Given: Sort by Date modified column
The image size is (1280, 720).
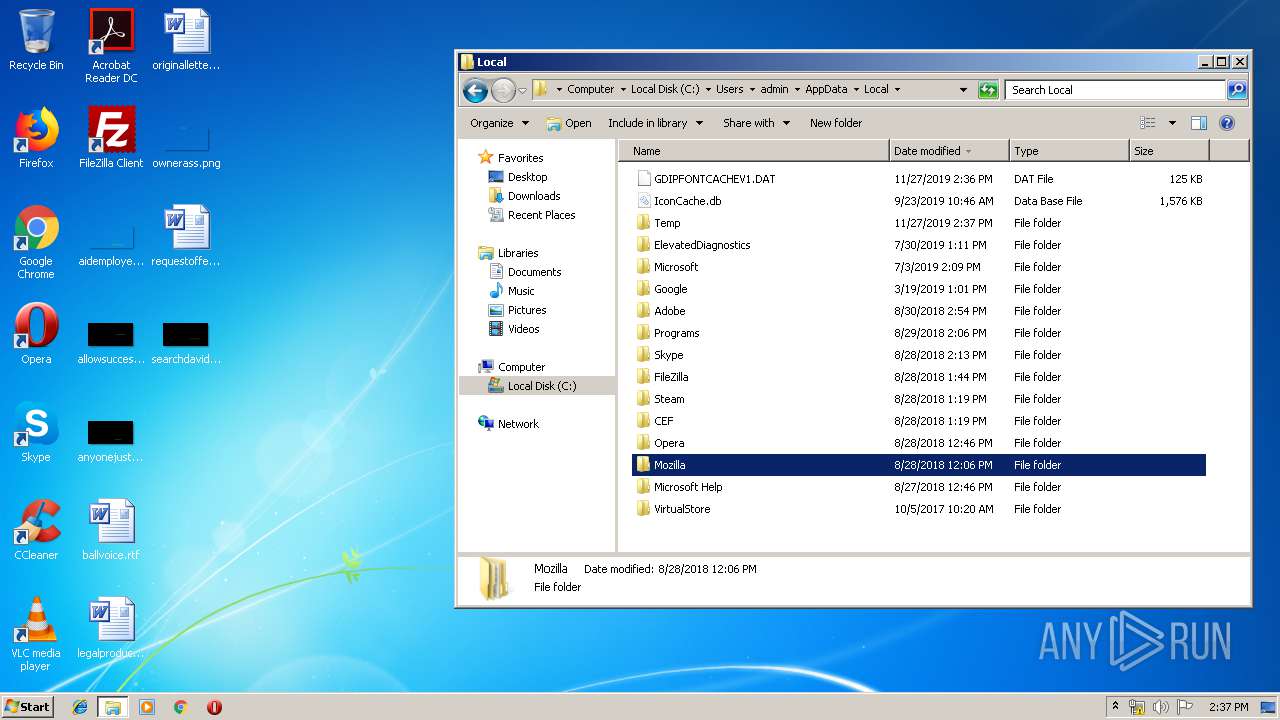Looking at the screenshot, I should tap(949, 151).
